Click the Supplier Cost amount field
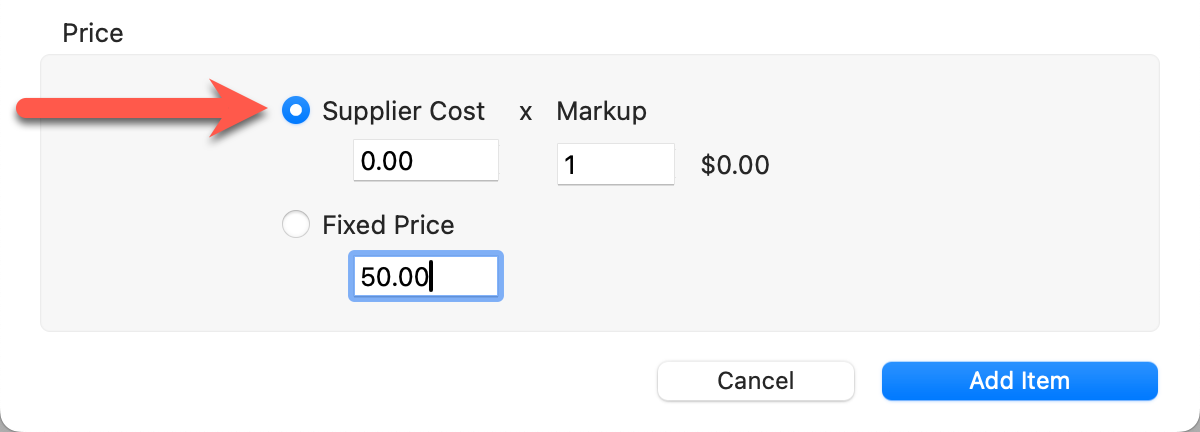The width and height of the screenshot is (1200, 432). pos(426,161)
